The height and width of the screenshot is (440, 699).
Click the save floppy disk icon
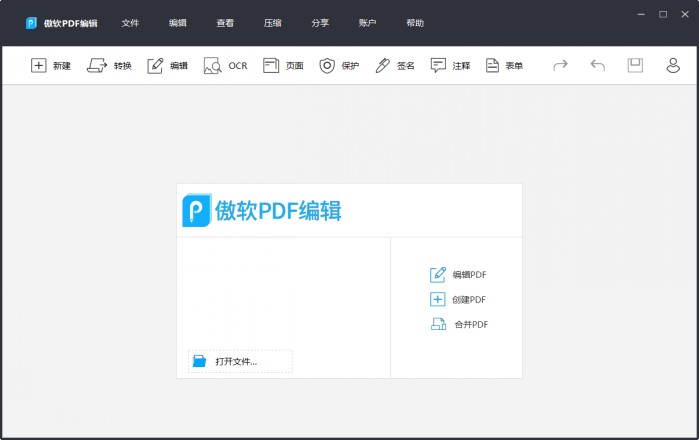tap(635, 66)
